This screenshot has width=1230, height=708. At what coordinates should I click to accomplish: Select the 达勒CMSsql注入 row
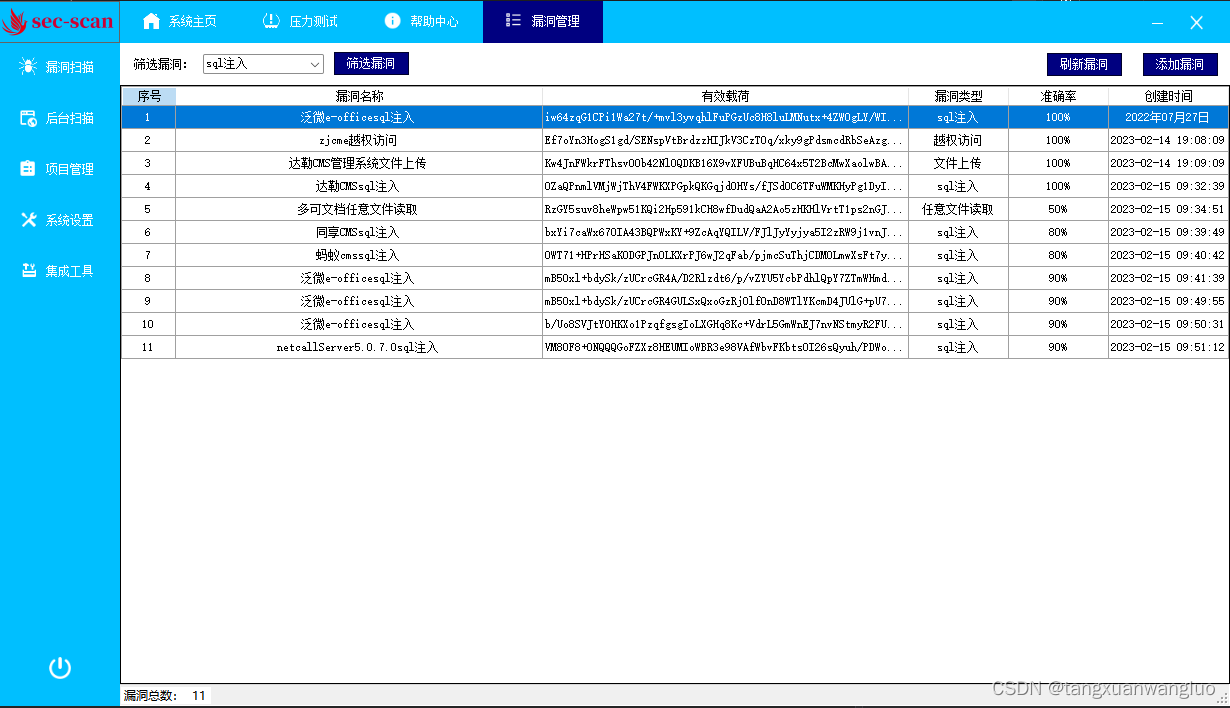click(x=675, y=186)
